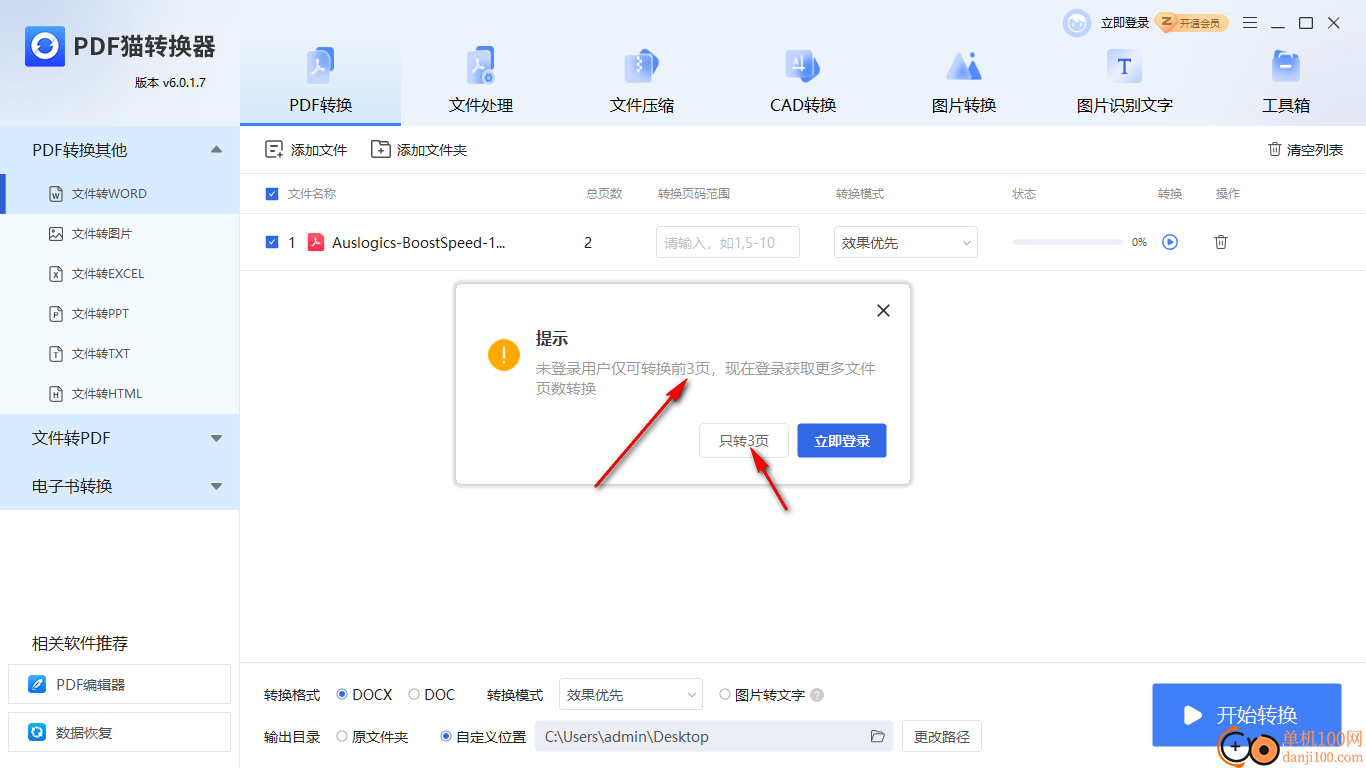Click the PDF编辑器 pen icon
This screenshot has height=768, width=1366.
click(38, 685)
